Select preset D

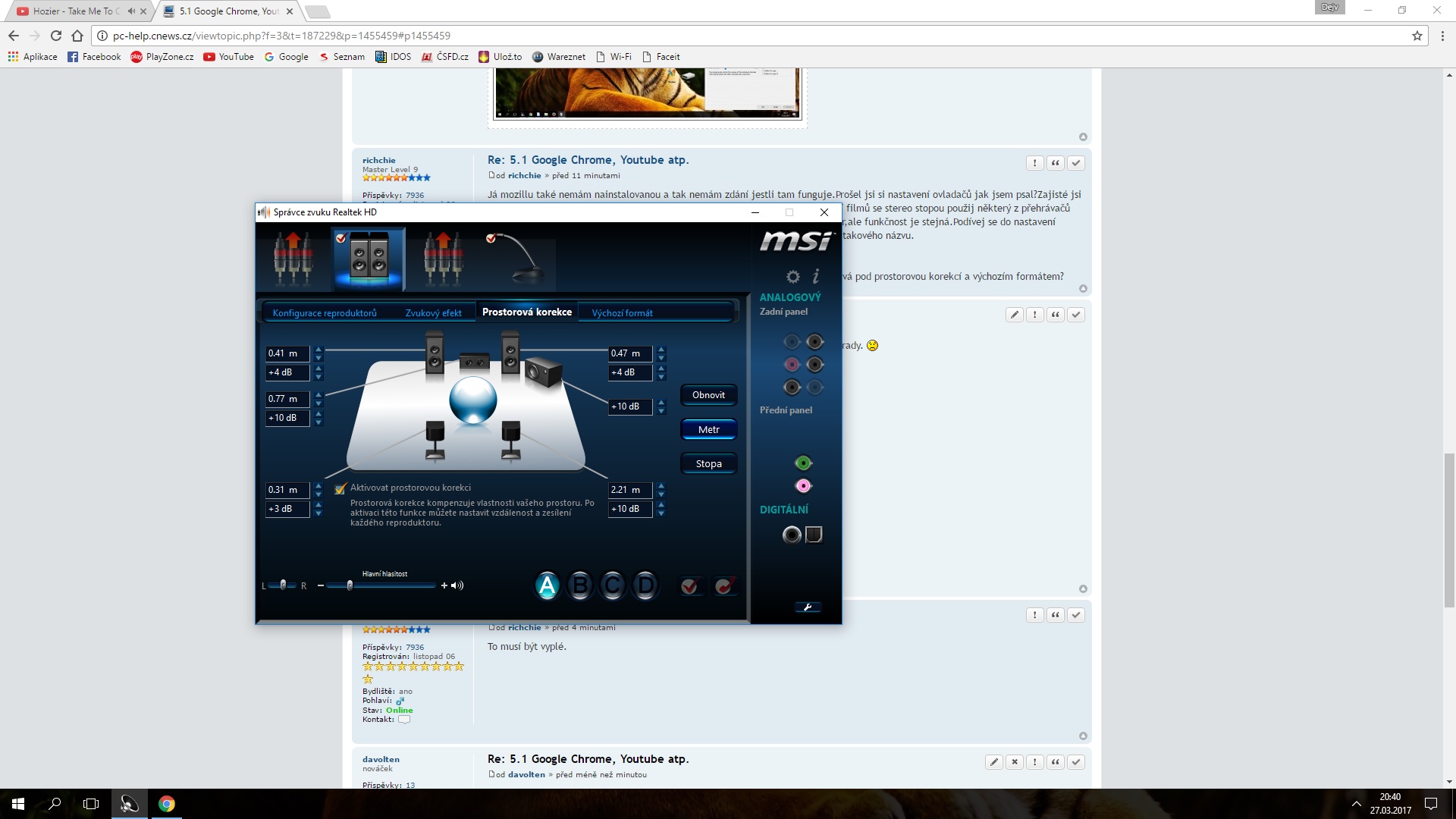point(645,585)
